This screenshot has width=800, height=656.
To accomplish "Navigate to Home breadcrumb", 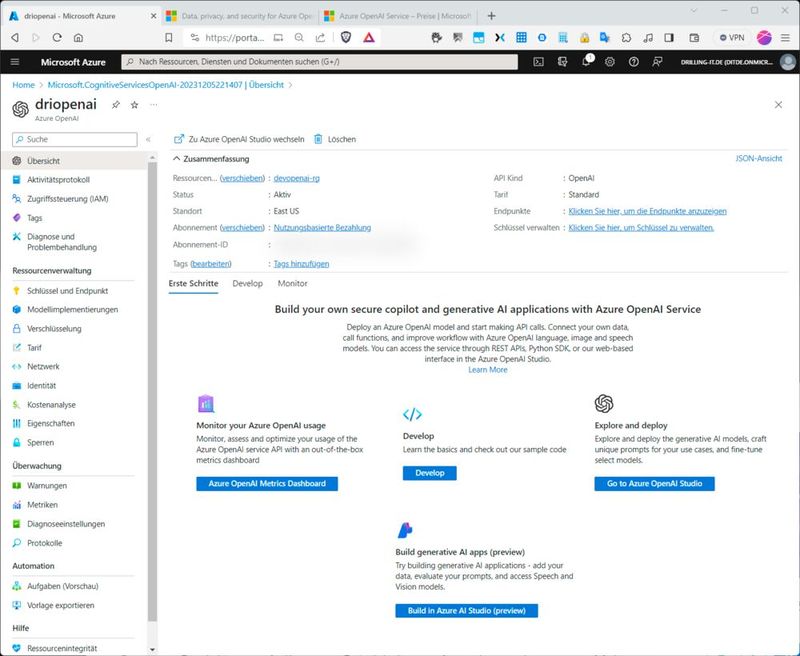I will point(23,85).
